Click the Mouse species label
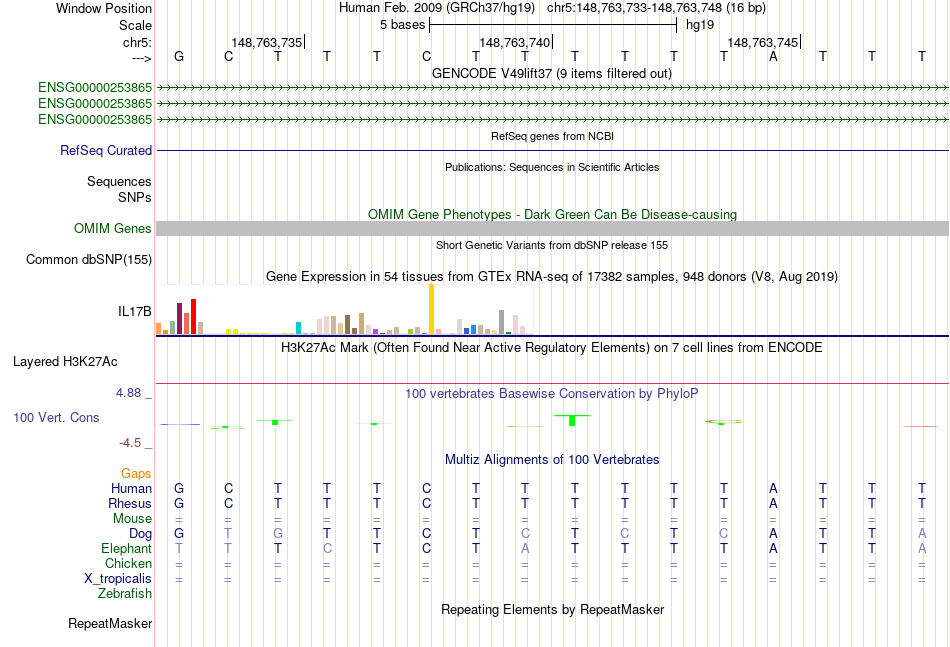This screenshot has width=950, height=647. pyautogui.click(x=132, y=519)
